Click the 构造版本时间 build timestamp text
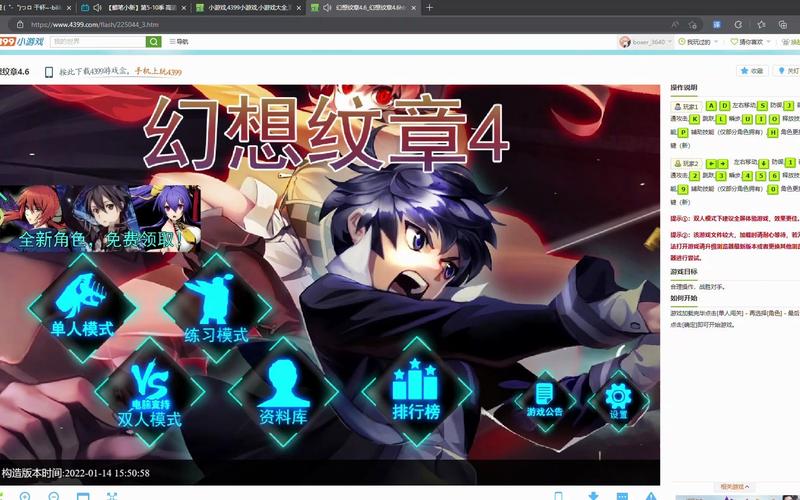This screenshot has height=500, width=800. coord(76,473)
